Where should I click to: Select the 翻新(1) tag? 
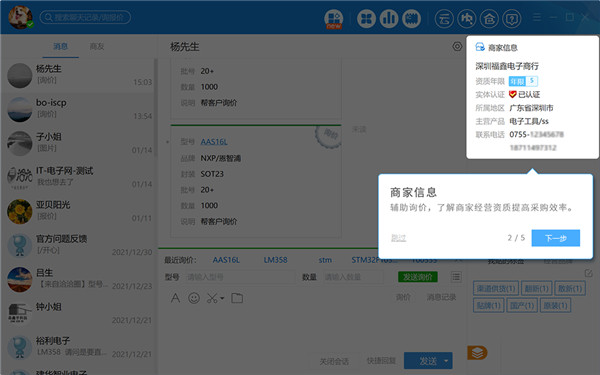point(536,288)
